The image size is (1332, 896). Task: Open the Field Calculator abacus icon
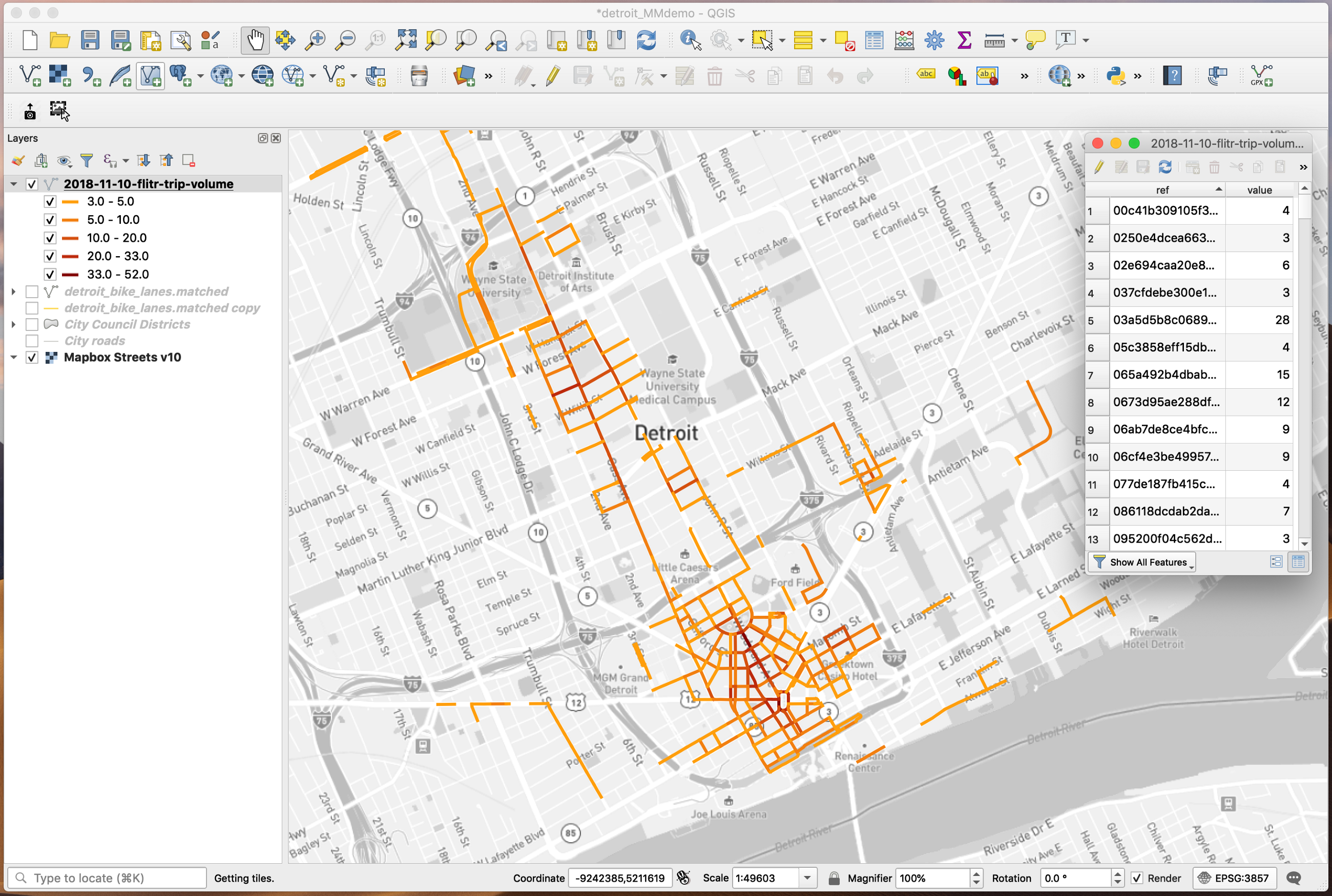click(904, 40)
